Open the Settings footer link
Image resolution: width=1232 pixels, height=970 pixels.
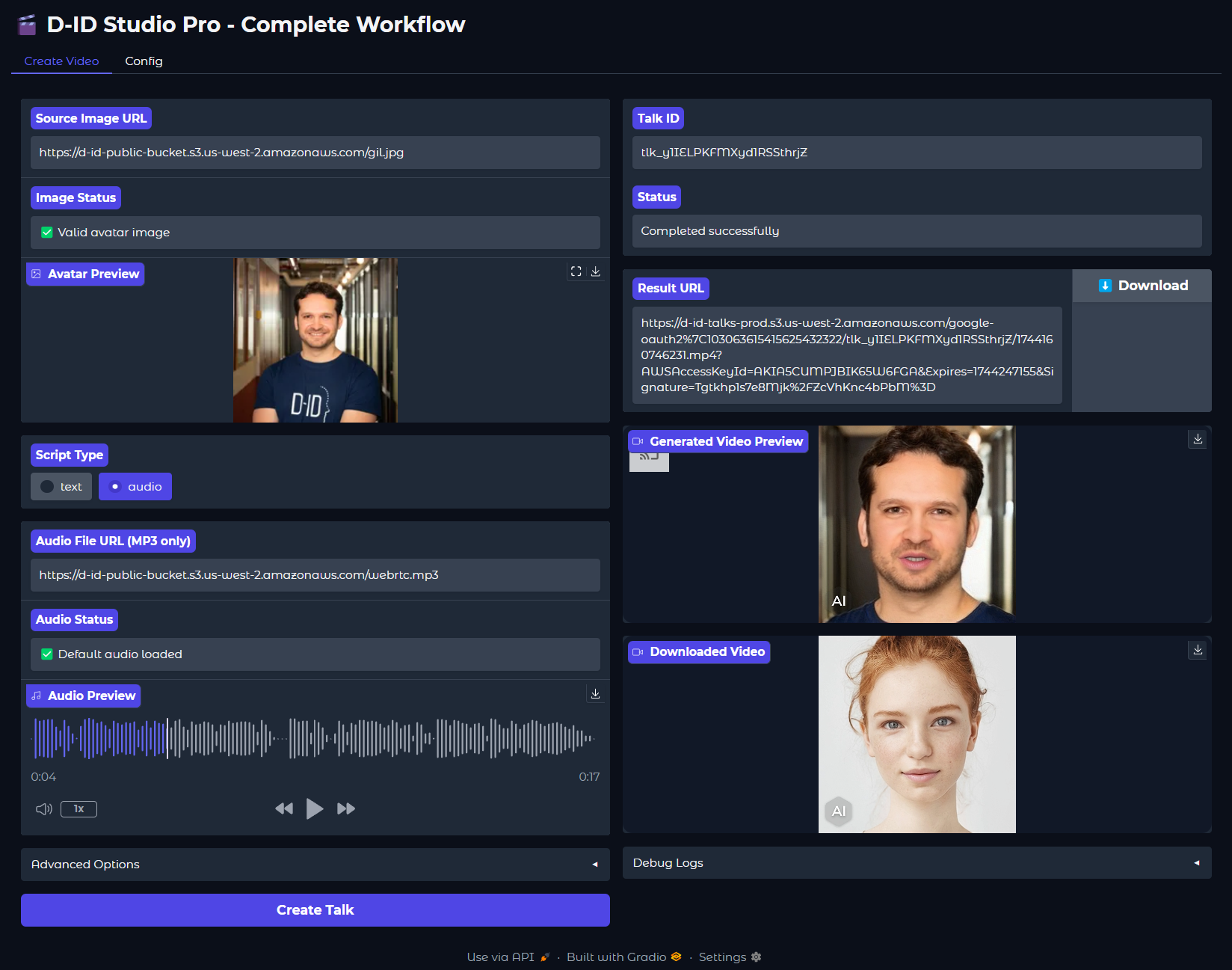click(730, 957)
